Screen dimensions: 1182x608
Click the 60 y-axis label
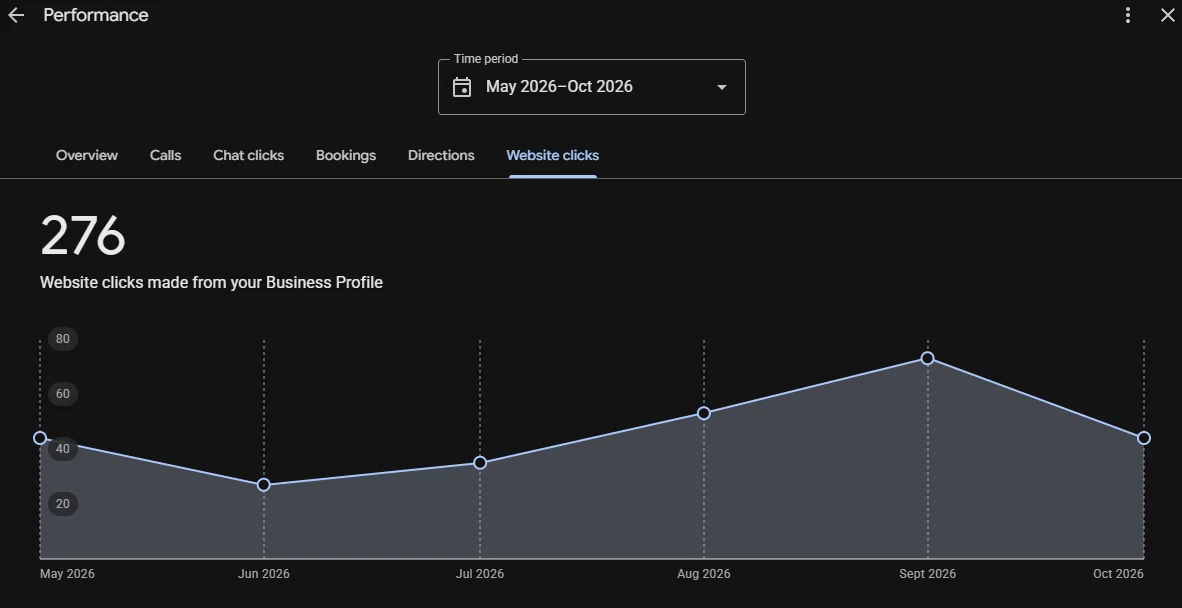point(63,394)
